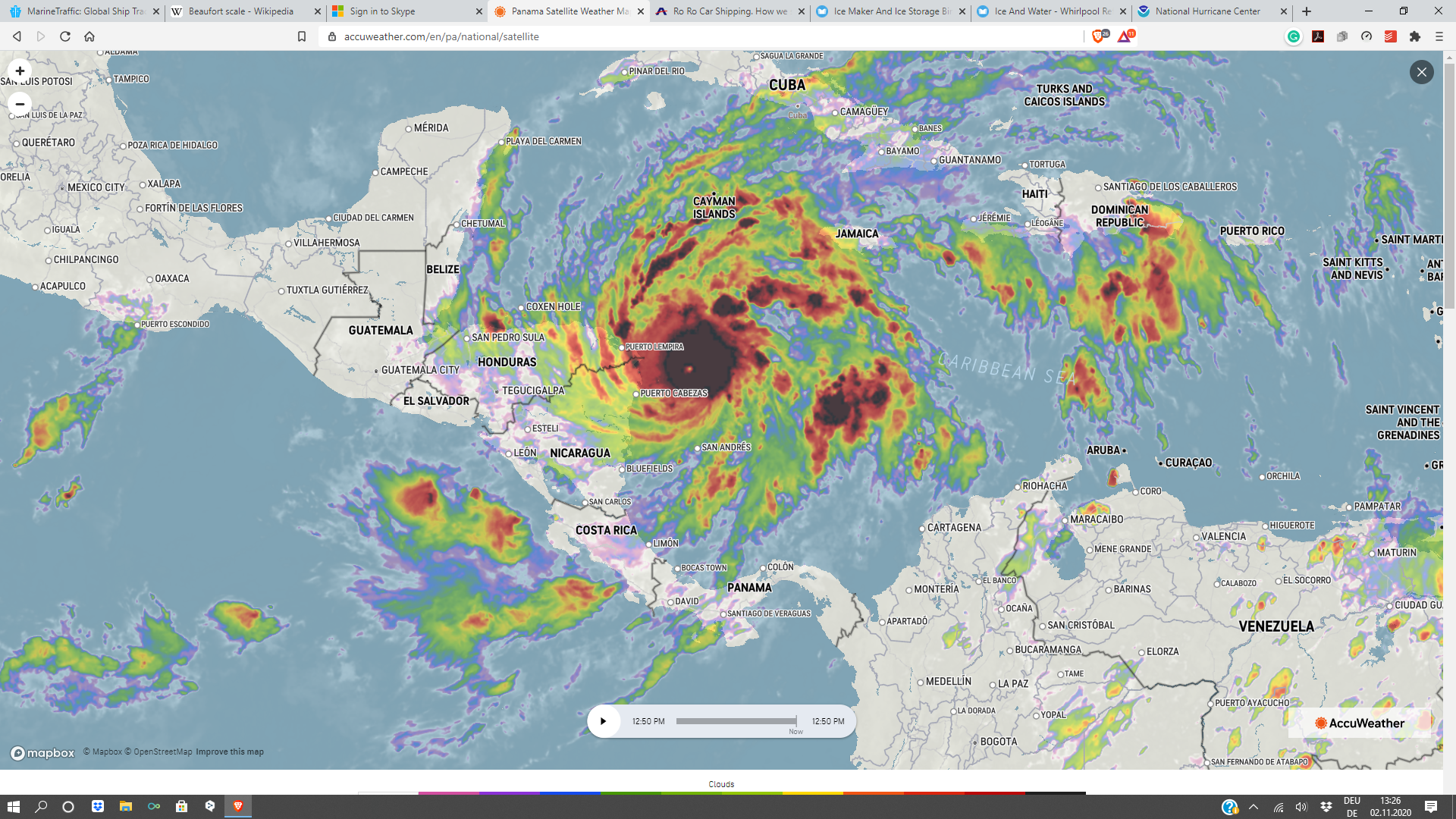Open the Extensions puzzle piece menu
This screenshot has height=819, width=1456.
point(1414,36)
